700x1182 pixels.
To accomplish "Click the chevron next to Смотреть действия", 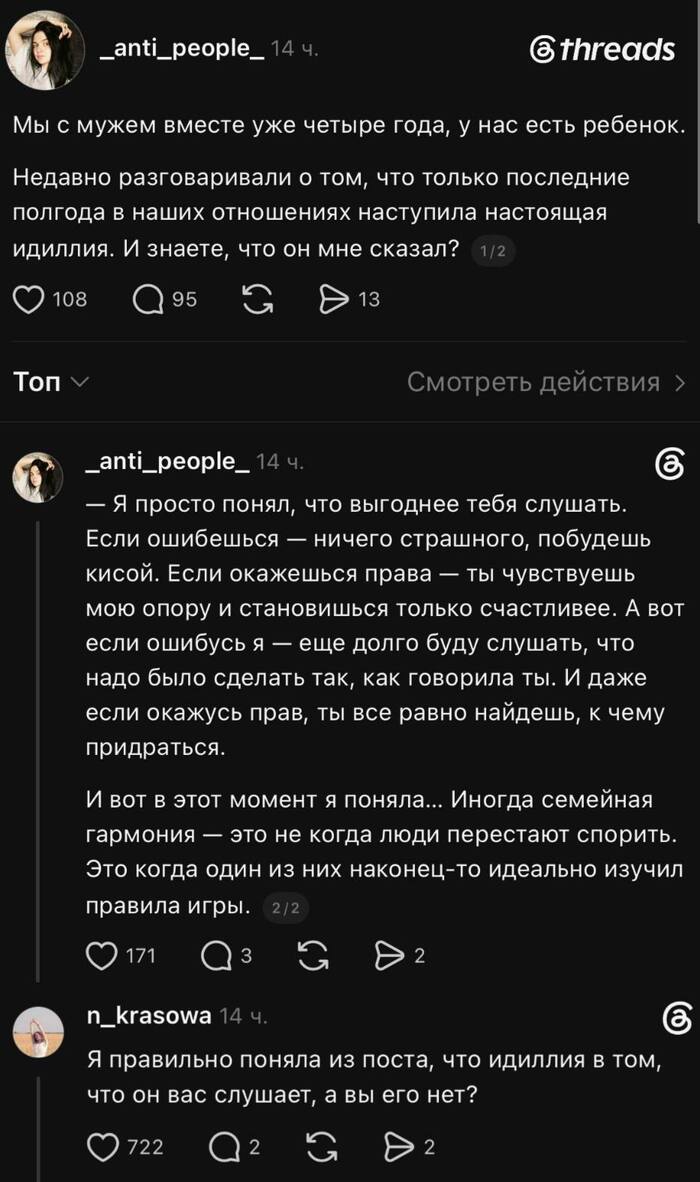I will 680,383.
